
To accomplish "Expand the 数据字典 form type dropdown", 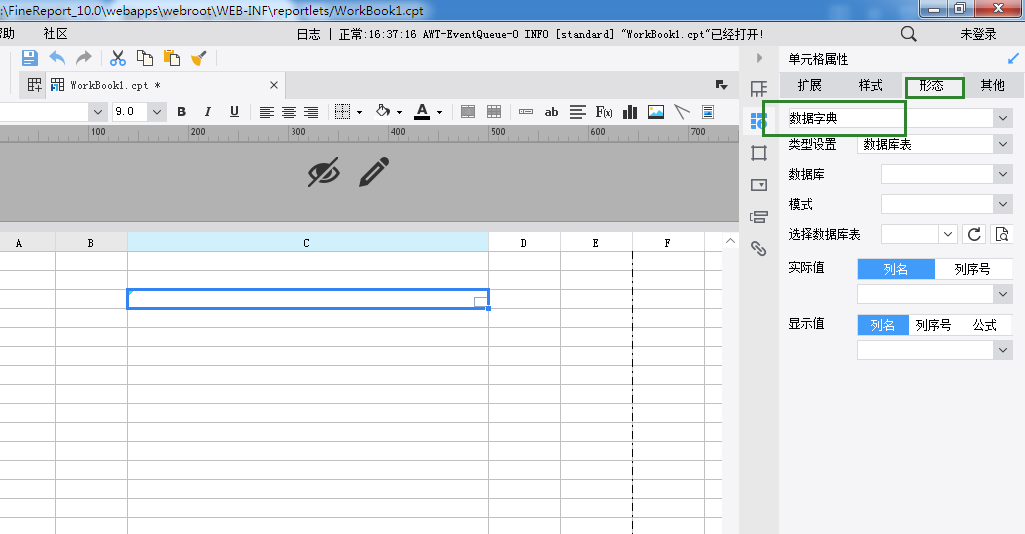I will click(x=1003, y=118).
